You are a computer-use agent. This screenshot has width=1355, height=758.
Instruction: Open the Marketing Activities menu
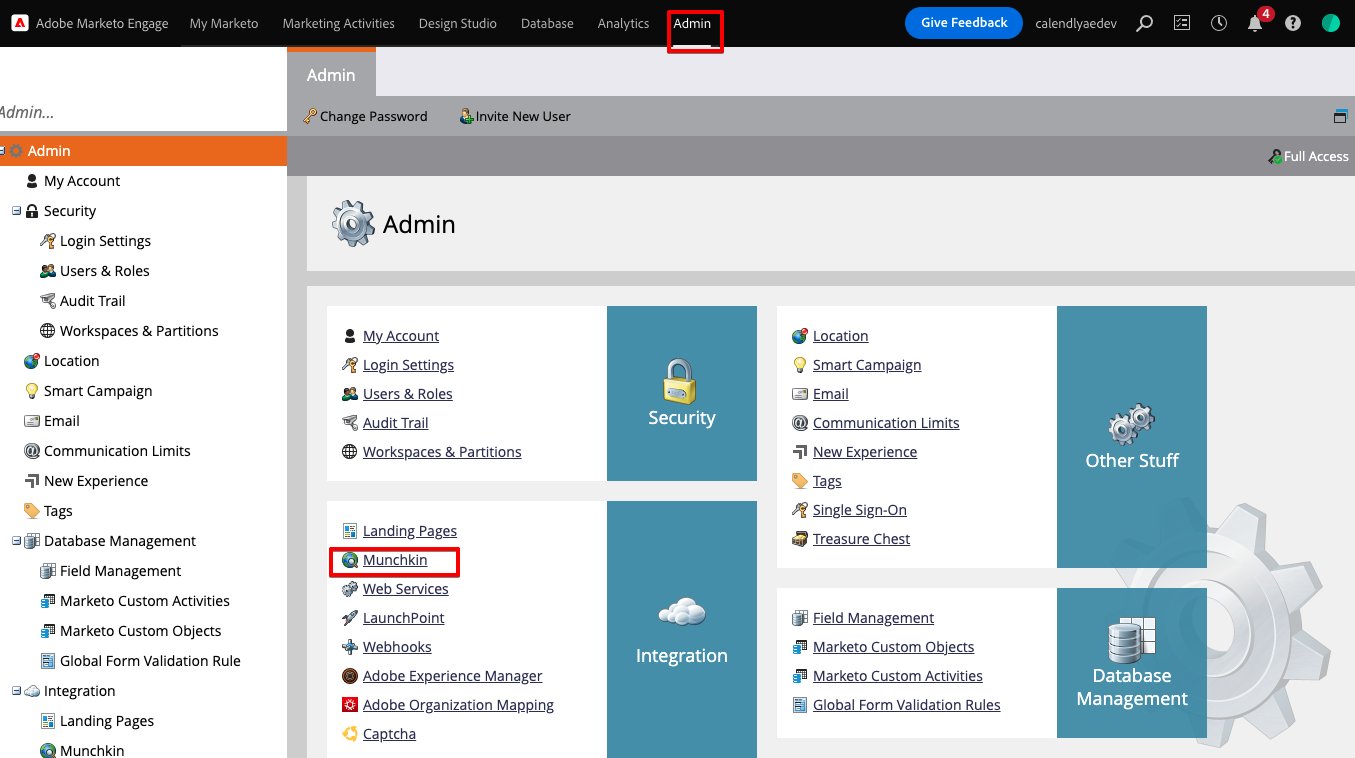coord(338,23)
